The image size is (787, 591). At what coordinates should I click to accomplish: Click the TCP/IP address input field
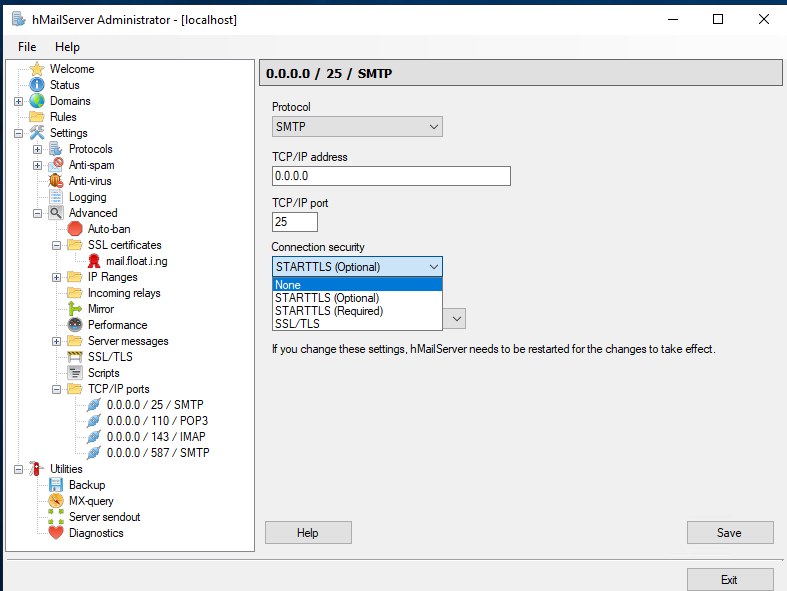[x=391, y=176]
